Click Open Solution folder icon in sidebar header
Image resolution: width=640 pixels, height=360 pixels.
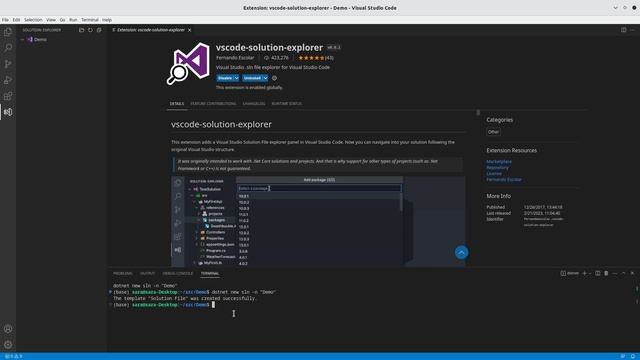point(81,30)
